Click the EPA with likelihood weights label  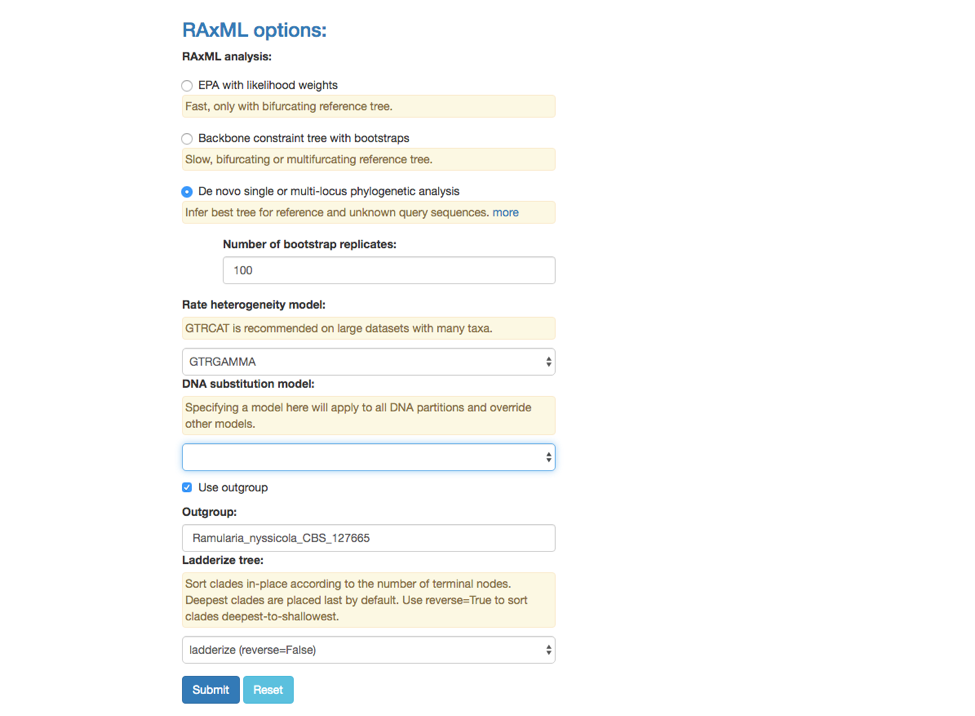point(268,85)
